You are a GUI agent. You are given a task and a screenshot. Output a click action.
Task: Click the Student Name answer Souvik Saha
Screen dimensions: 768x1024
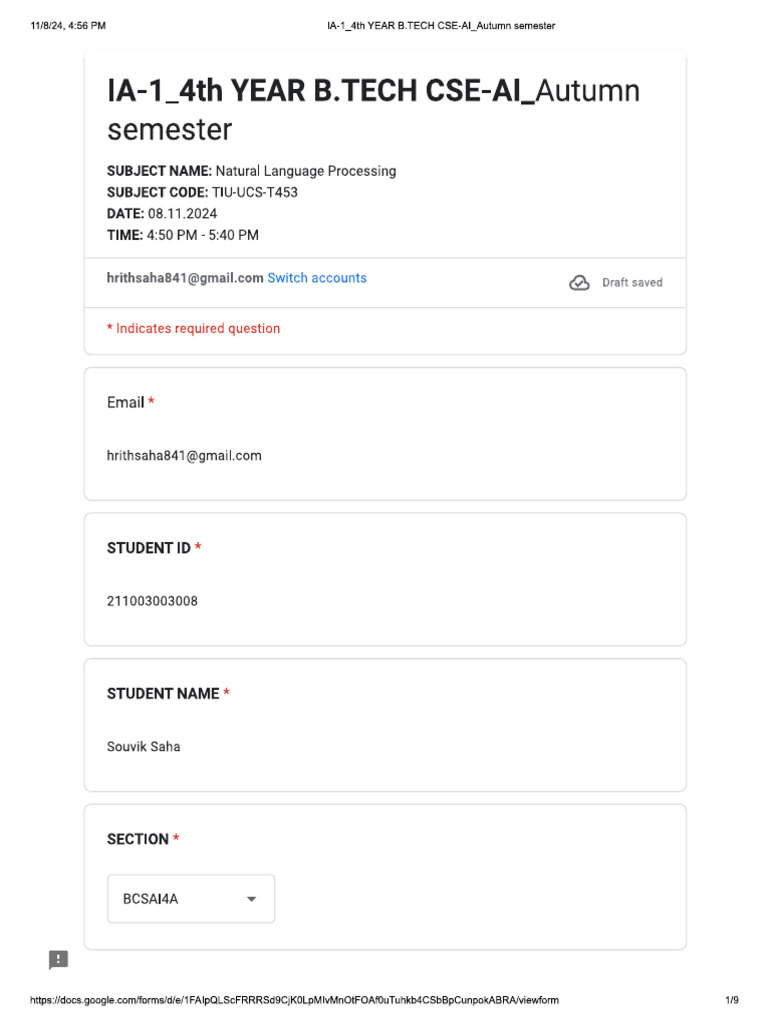(144, 747)
